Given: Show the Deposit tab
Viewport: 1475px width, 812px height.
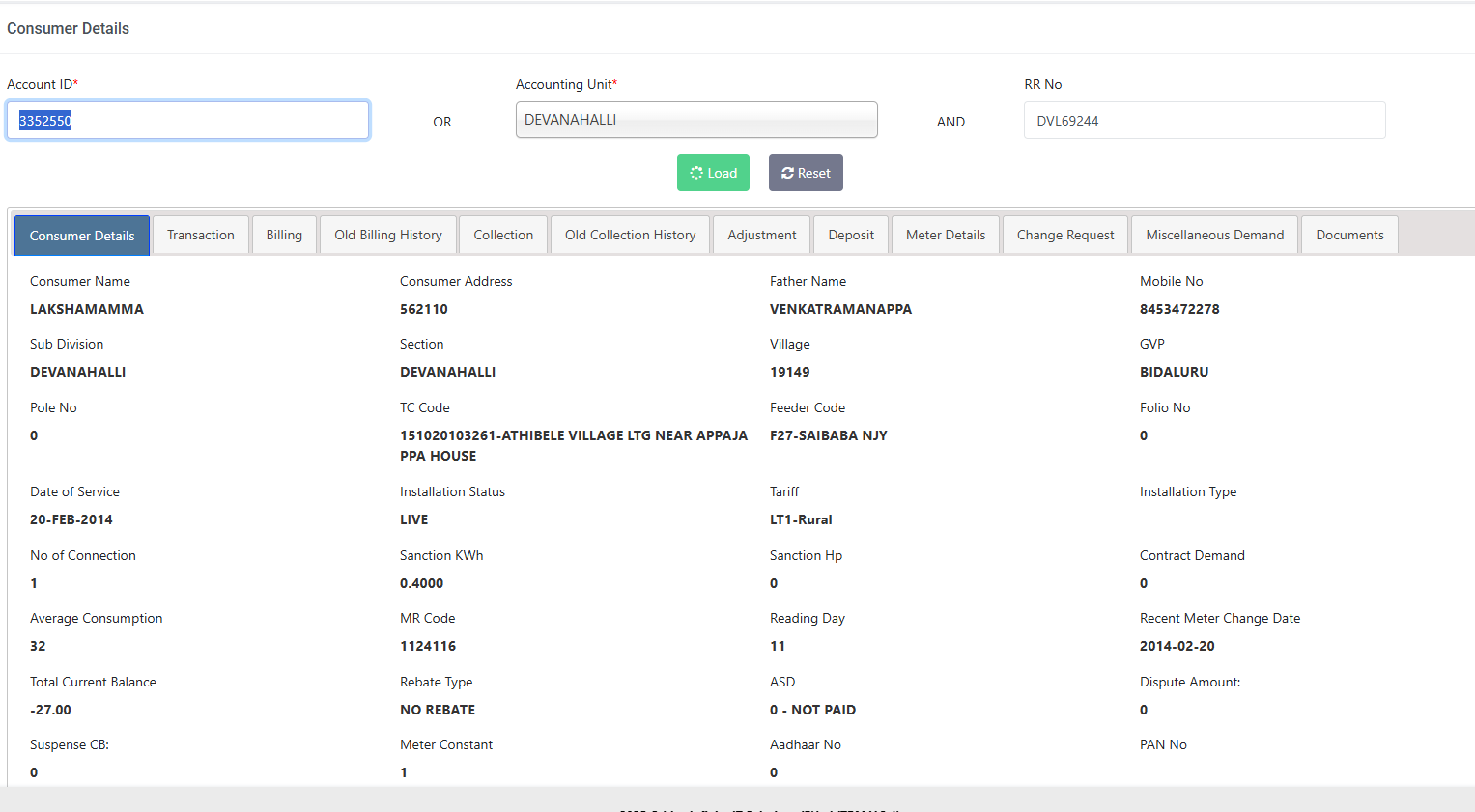Looking at the screenshot, I should pos(851,235).
